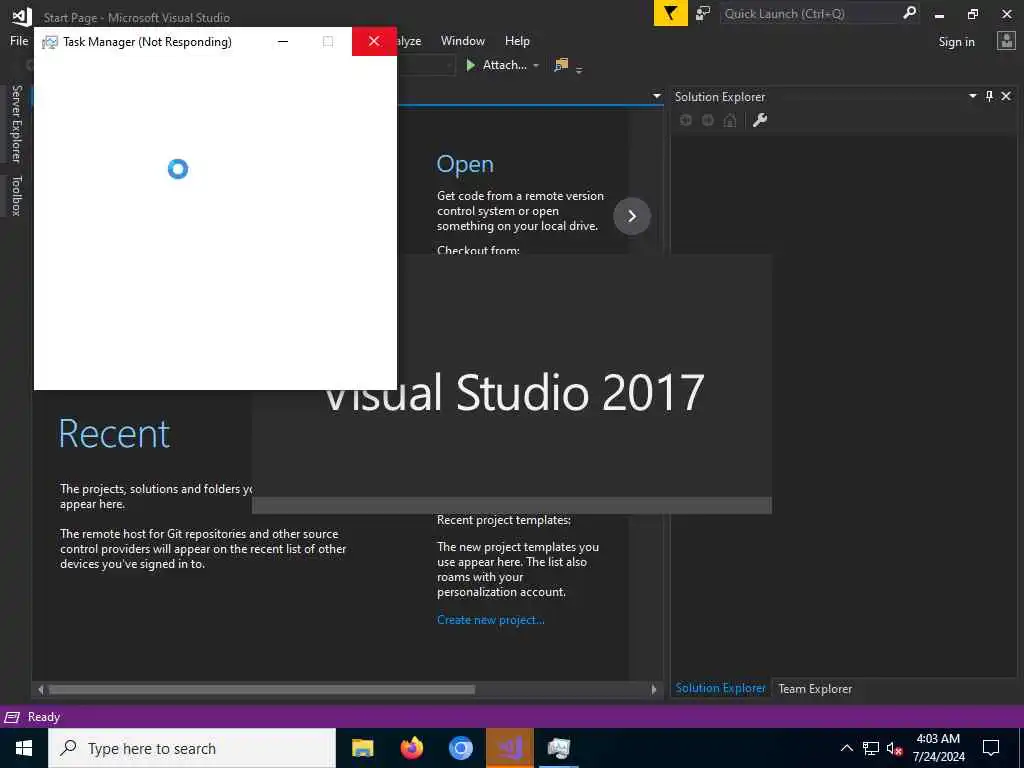The image size is (1024, 768).
Task: Click the Open heading on Start Page
Action: click(465, 164)
